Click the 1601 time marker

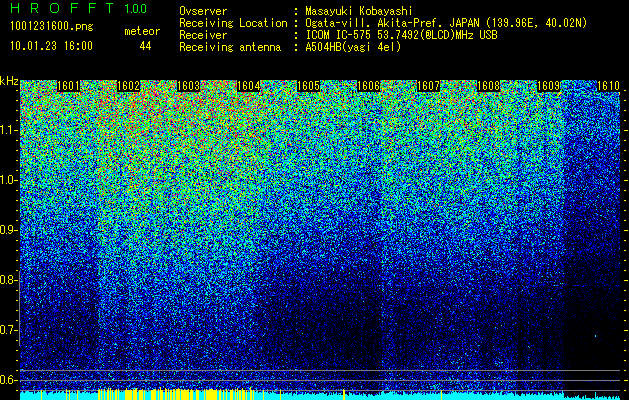pyautogui.click(x=68, y=86)
